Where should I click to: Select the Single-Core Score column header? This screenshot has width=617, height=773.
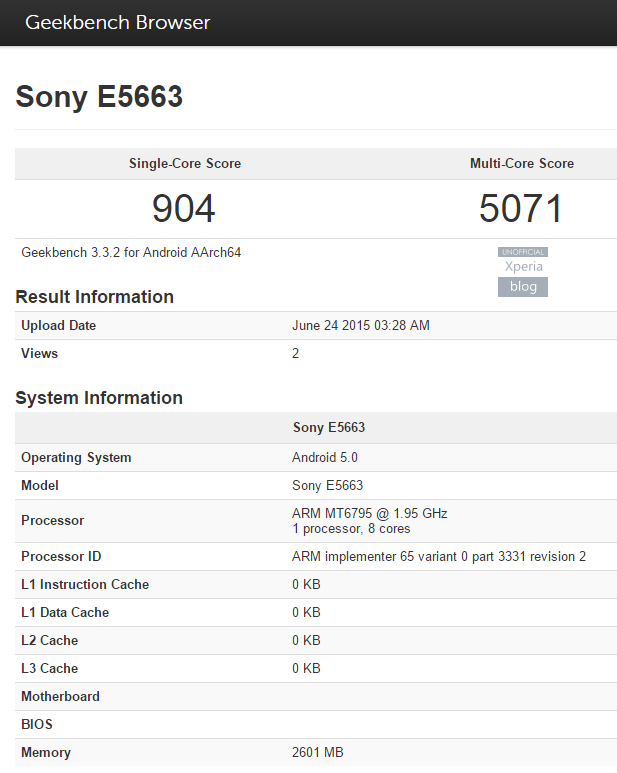(185, 163)
